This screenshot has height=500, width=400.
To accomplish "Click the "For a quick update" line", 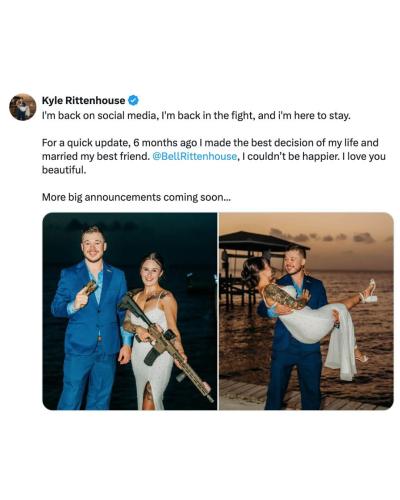I will click(x=210, y=143).
